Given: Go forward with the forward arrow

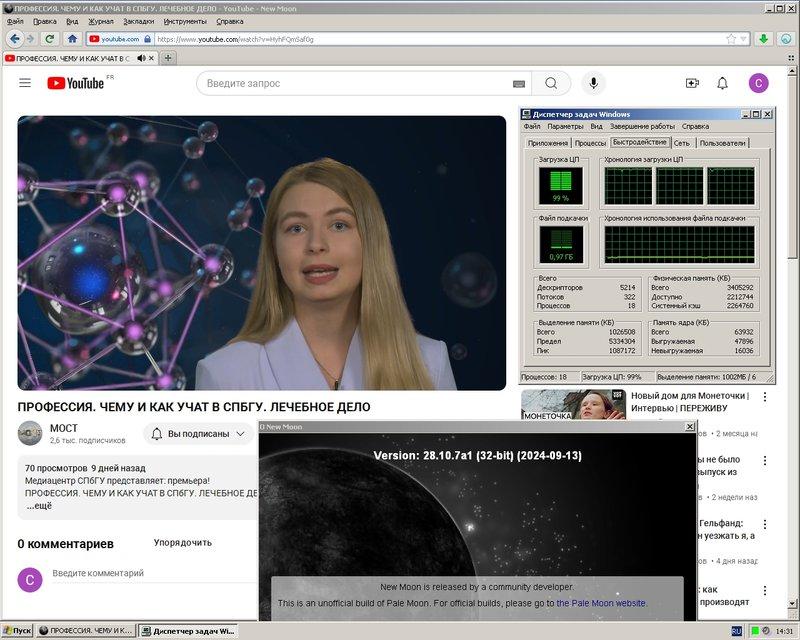Looking at the screenshot, I should [x=30, y=39].
